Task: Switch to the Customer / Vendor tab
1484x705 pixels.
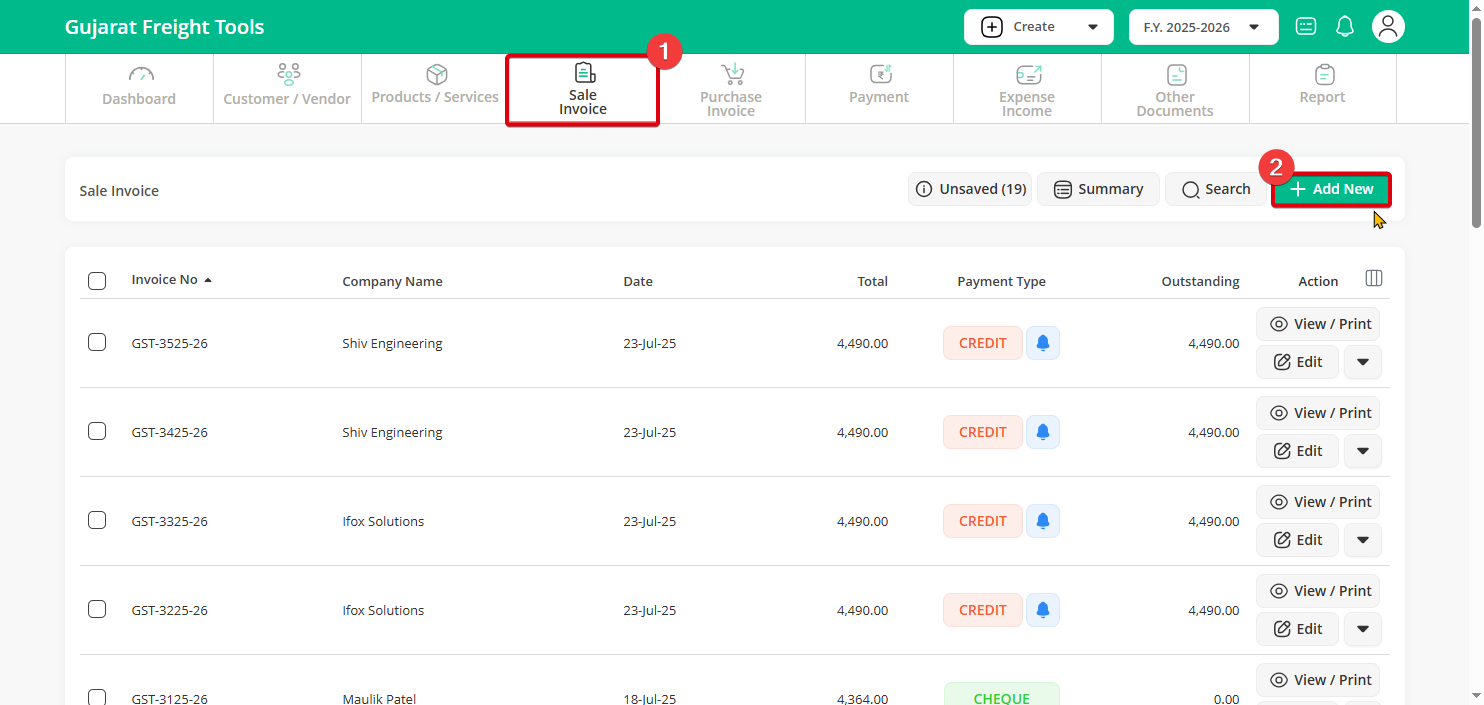Action: 287,88
